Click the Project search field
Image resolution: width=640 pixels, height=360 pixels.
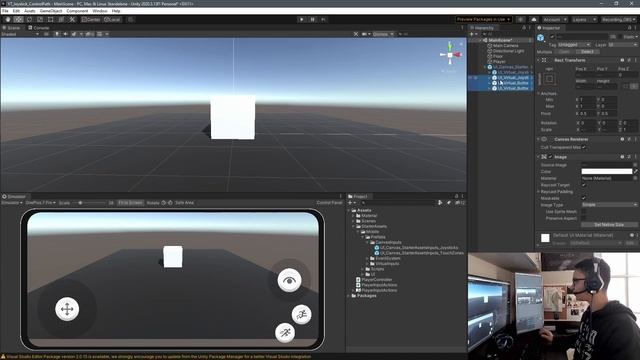(398, 203)
